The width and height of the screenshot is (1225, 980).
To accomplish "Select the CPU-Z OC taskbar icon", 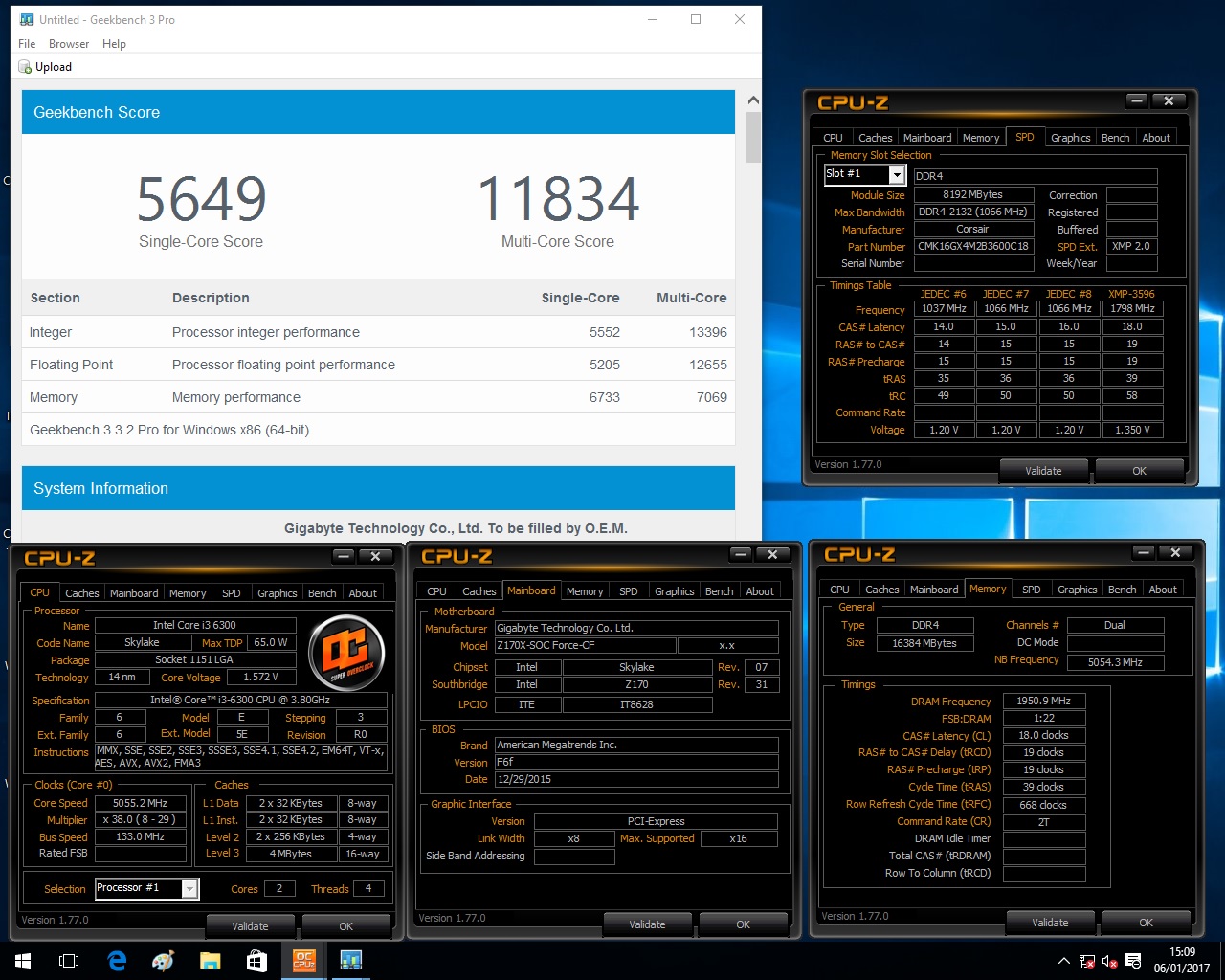I will click(x=303, y=961).
